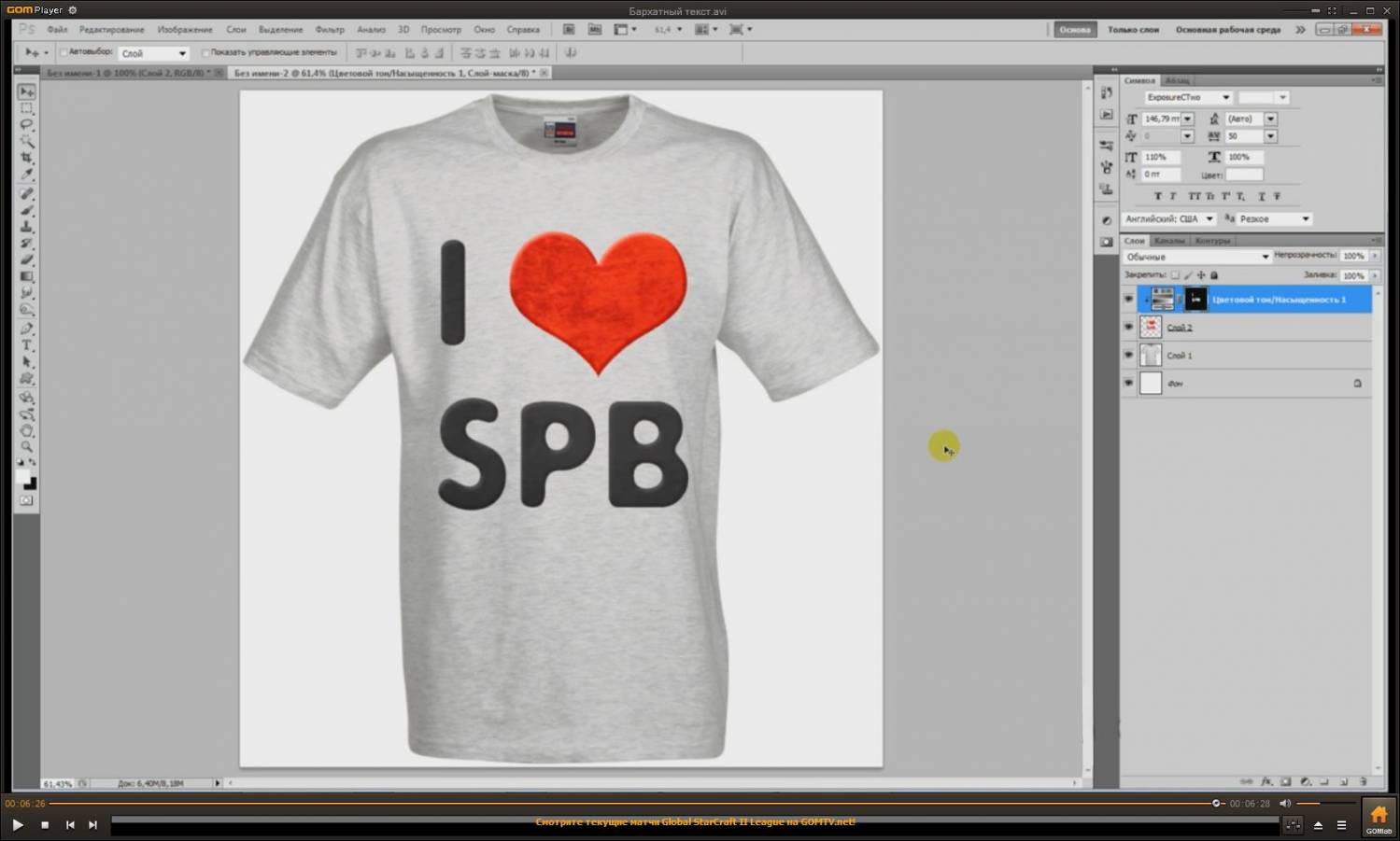Switch to the Каналы panel tab
The width and height of the screenshot is (1400, 841).
(x=1169, y=241)
